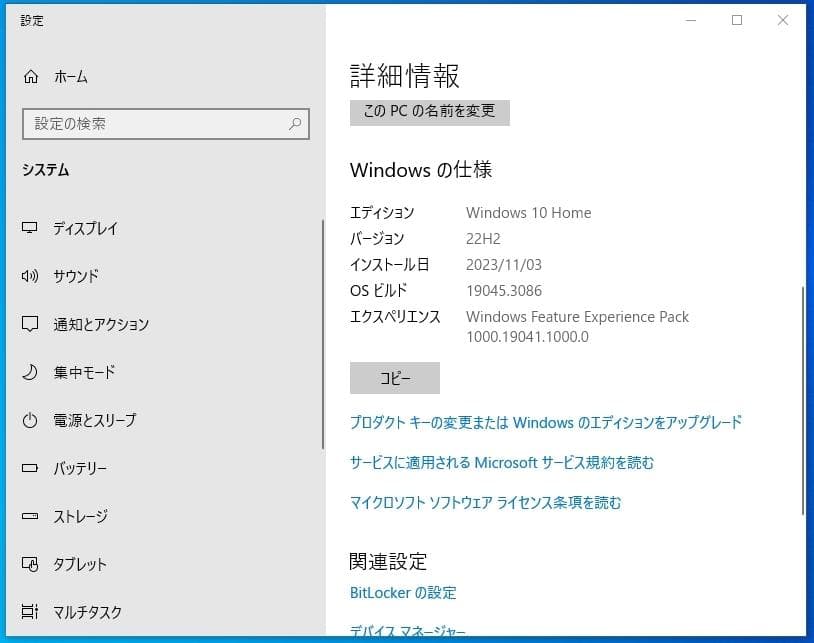Click the Sound speaker icon
This screenshot has height=643, width=814.
[x=30, y=276]
